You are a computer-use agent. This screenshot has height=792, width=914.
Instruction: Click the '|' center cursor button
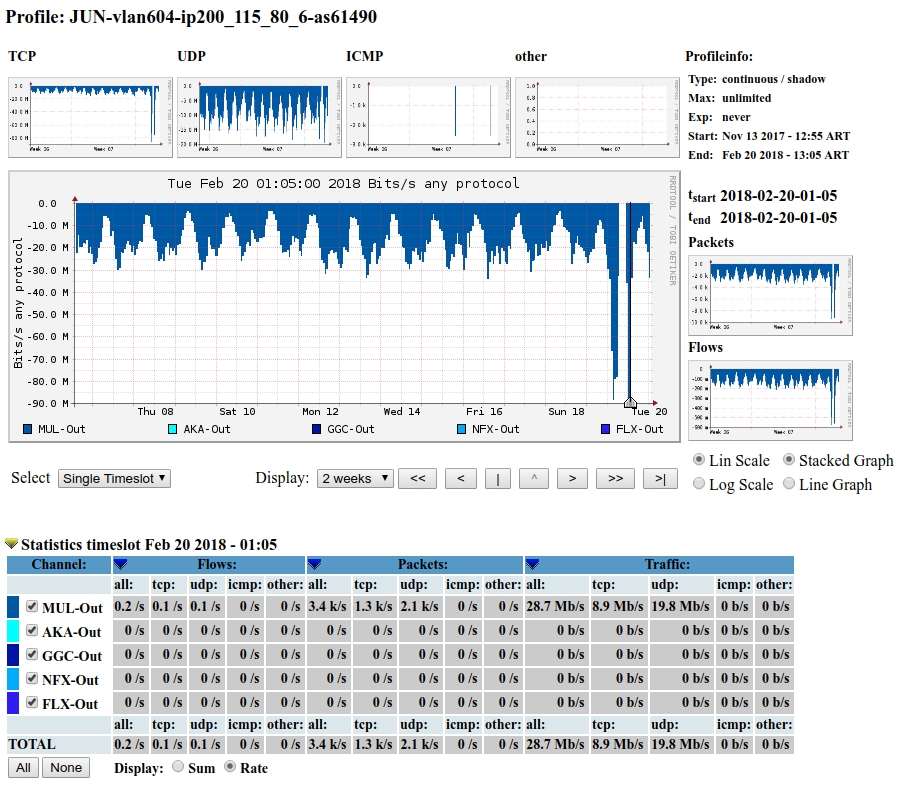click(x=498, y=479)
